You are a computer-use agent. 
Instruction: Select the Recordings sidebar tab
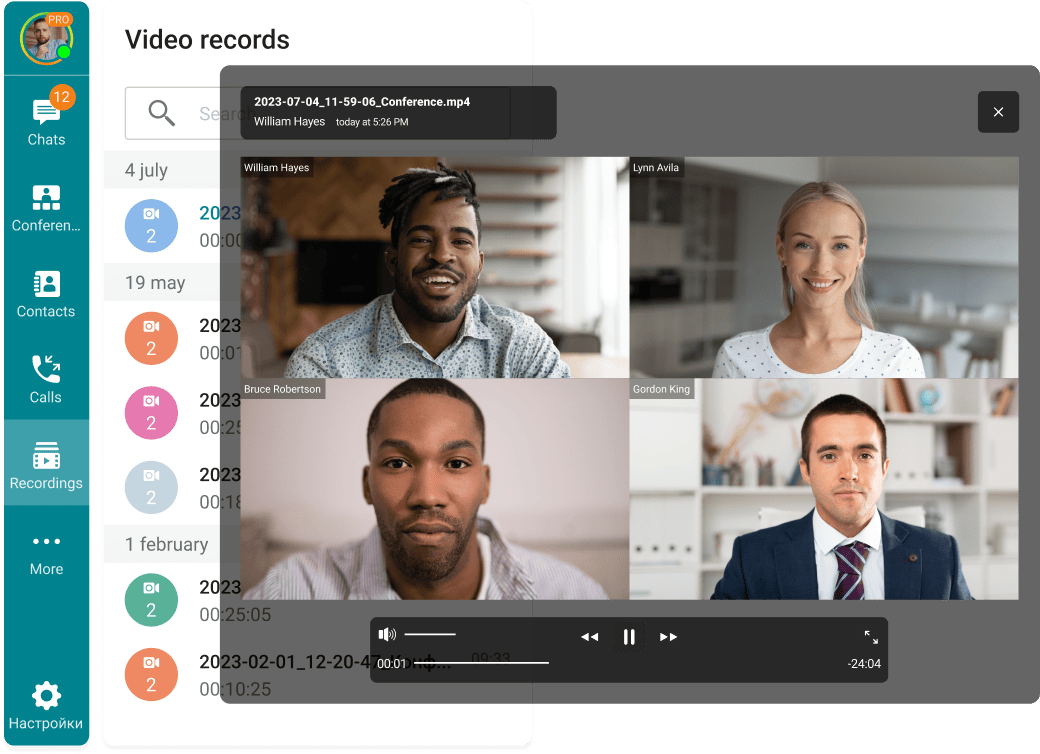pyautogui.click(x=46, y=465)
